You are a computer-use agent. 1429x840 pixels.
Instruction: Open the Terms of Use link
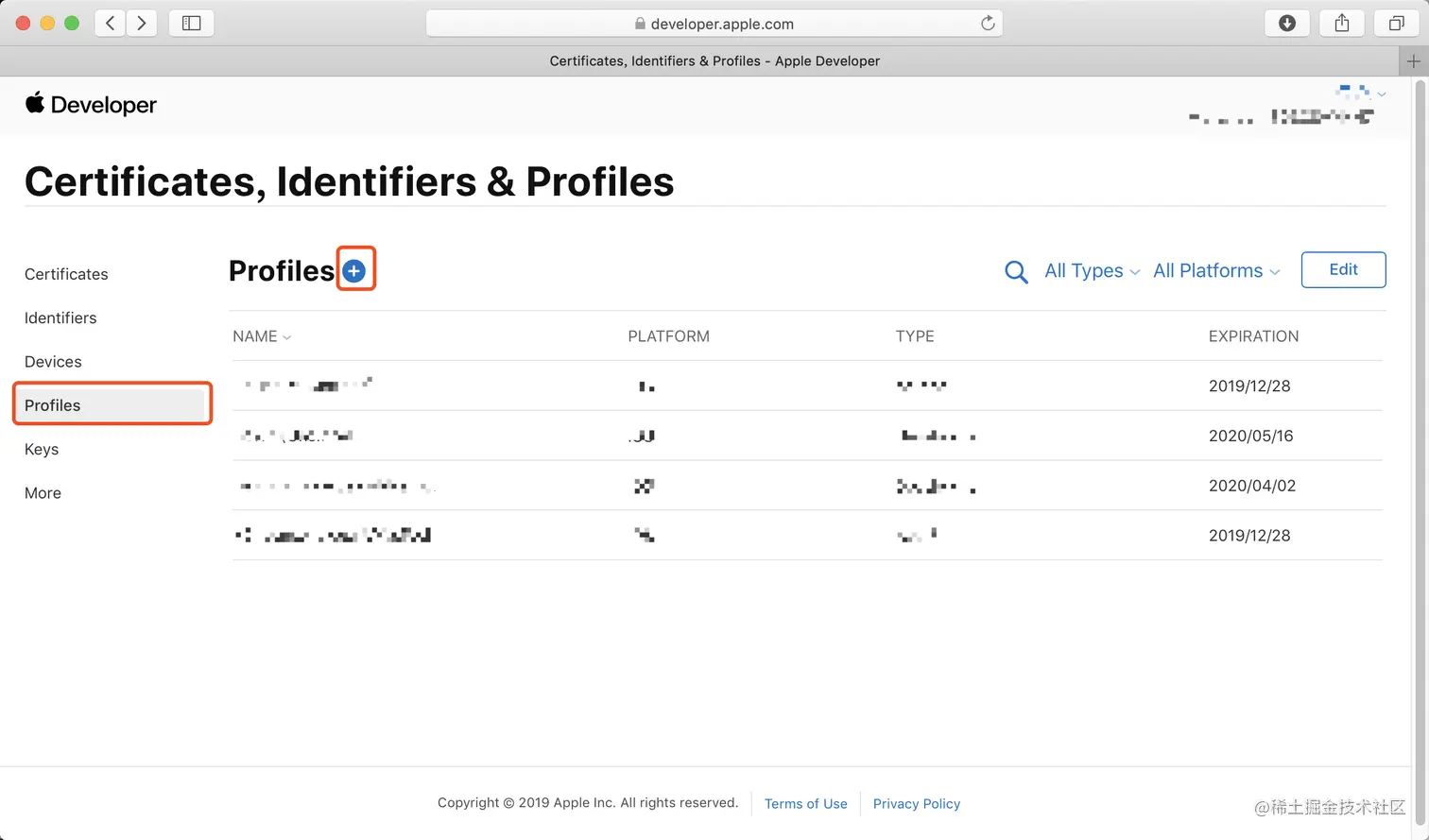pos(806,804)
